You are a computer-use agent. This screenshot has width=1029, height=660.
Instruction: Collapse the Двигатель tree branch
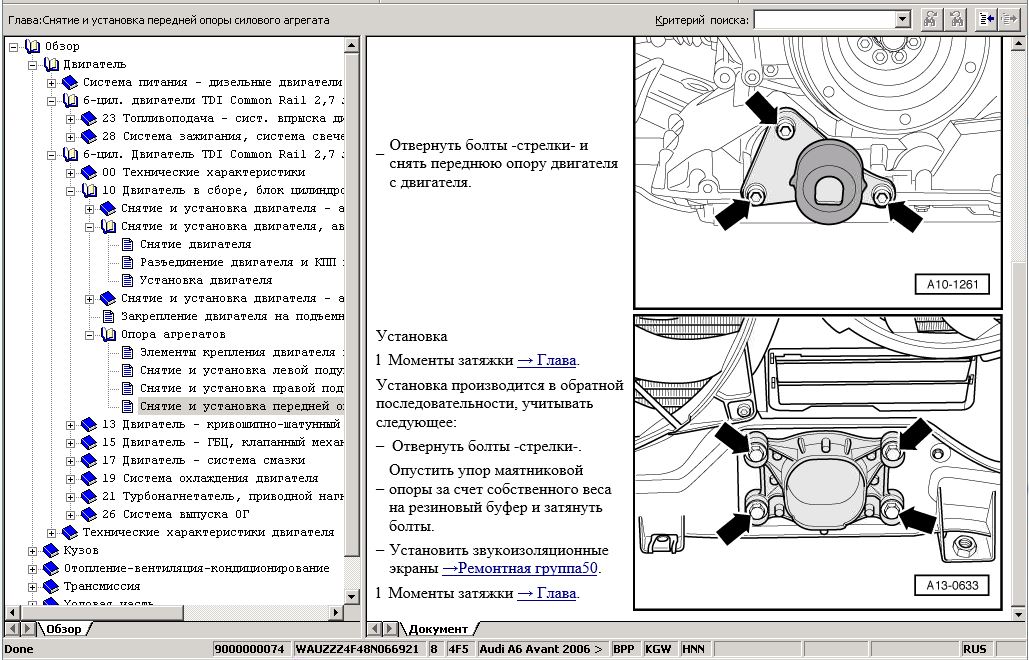(x=32, y=65)
